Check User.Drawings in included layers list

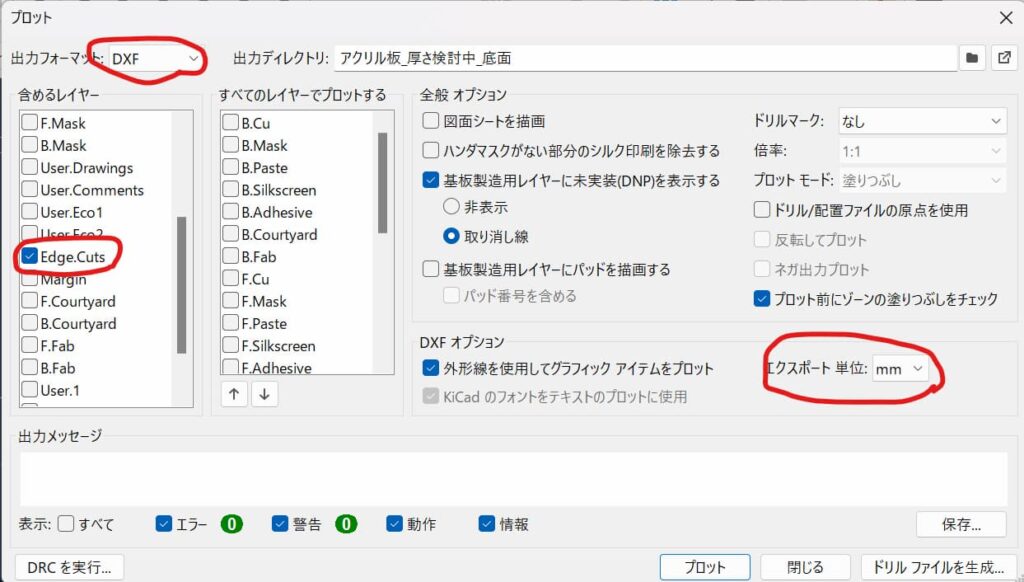click(x=30, y=168)
